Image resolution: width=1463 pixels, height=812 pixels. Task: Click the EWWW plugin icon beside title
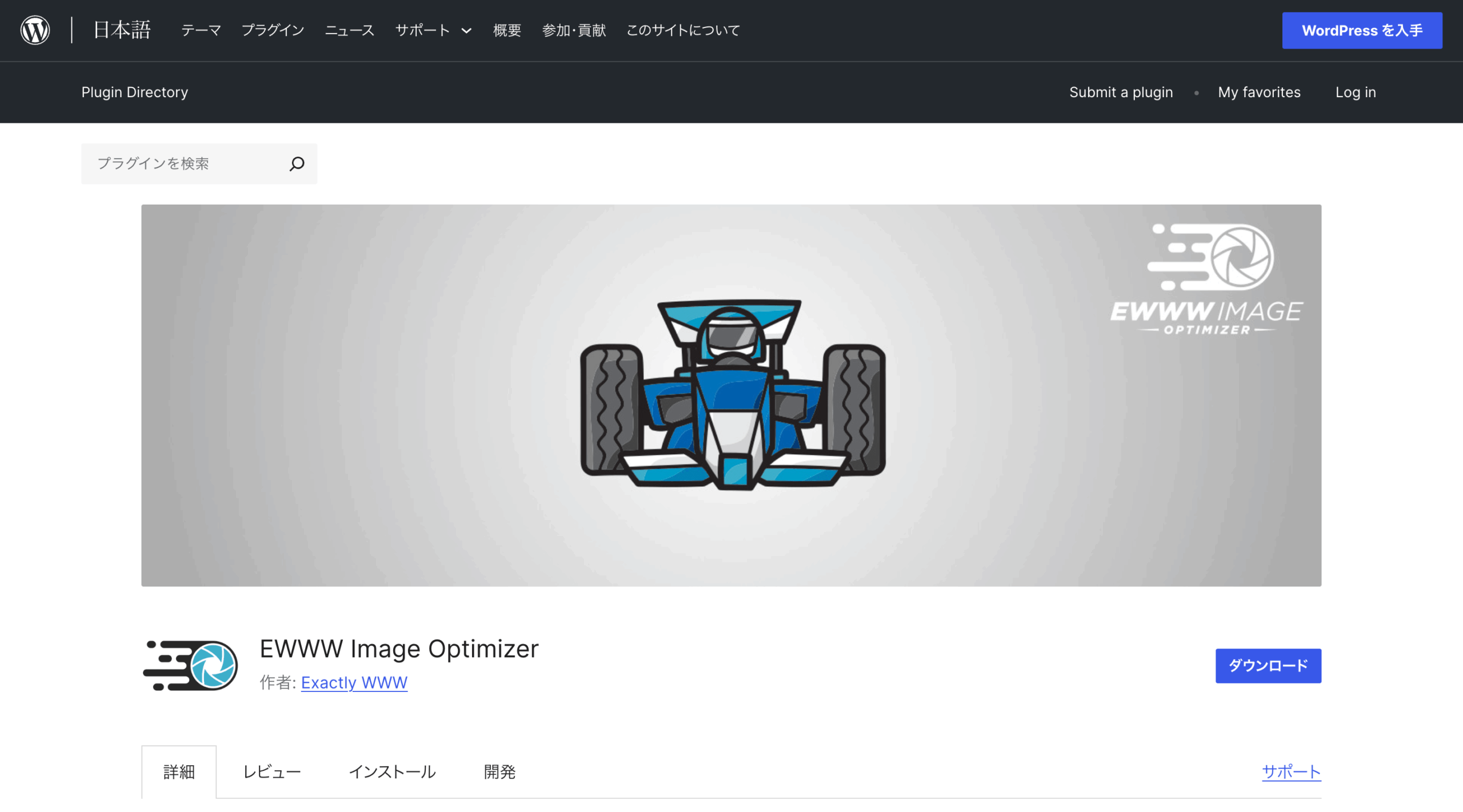click(x=190, y=665)
